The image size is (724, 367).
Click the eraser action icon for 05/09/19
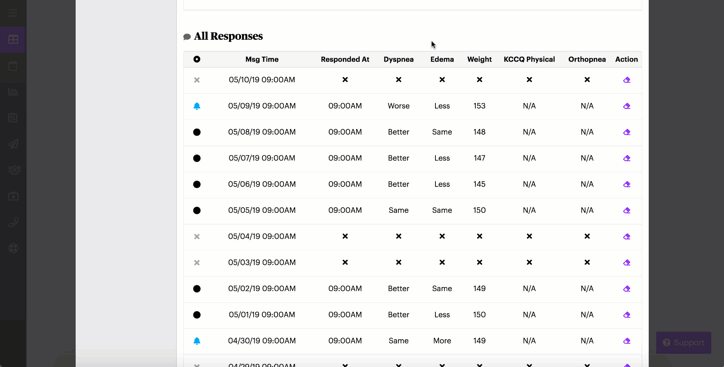click(x=627, y=106)
